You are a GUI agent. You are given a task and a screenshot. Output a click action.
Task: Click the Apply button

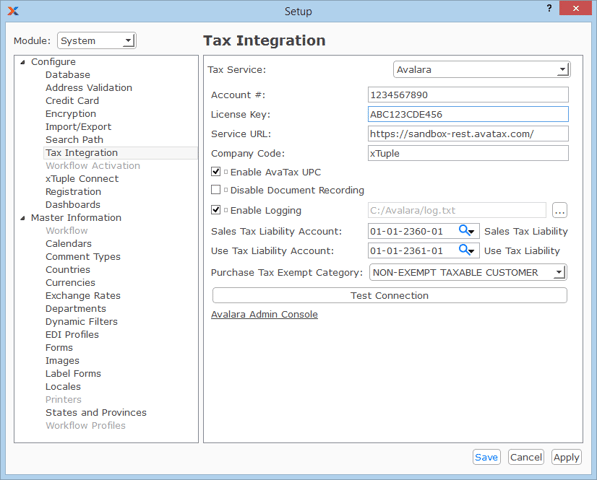pyautogui.click(x=566, y=457)
